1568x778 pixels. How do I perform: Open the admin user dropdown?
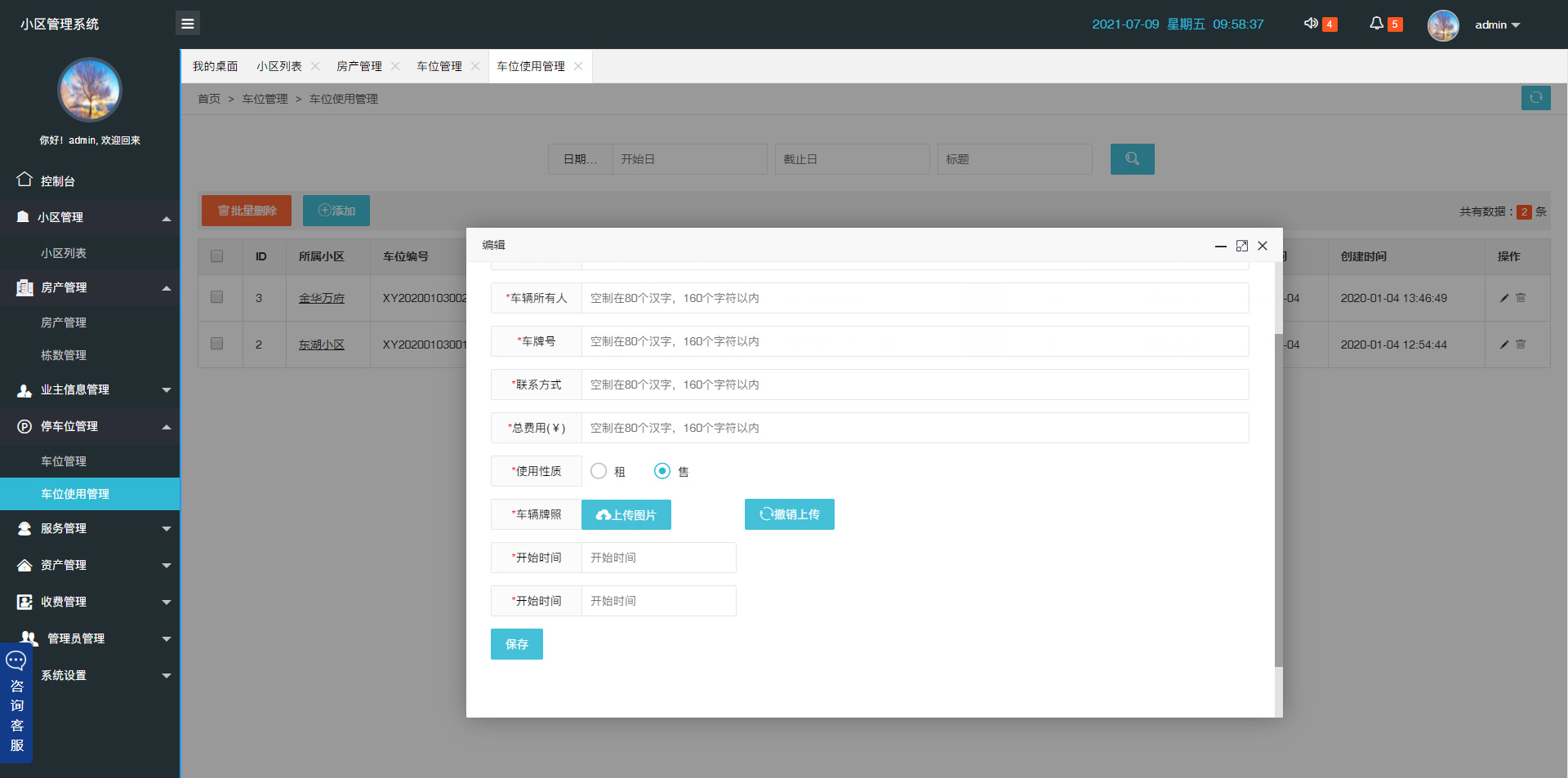(x=1496, y=24)
